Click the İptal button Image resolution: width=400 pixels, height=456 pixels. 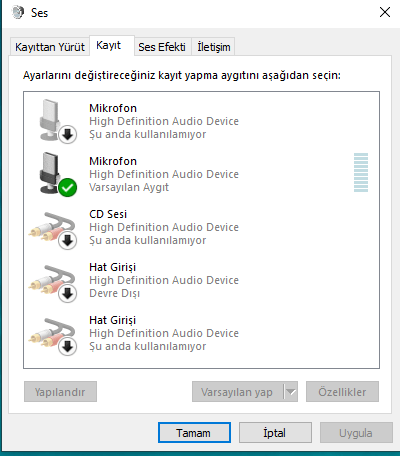pyautogui.click(x=275, y=433)
